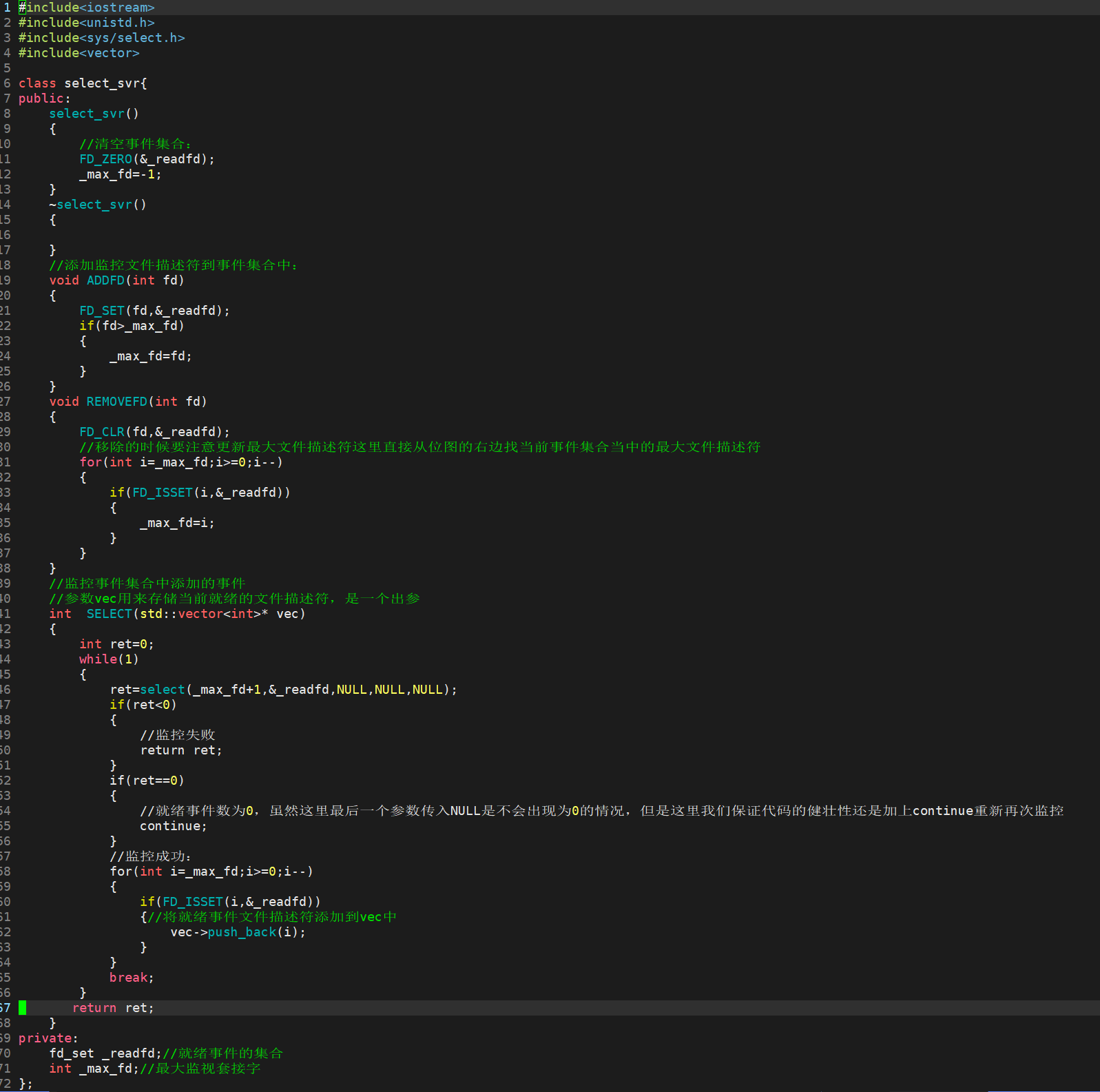
Task: Click the 'if(ret==0)' condition
Action: pos(147,781)
